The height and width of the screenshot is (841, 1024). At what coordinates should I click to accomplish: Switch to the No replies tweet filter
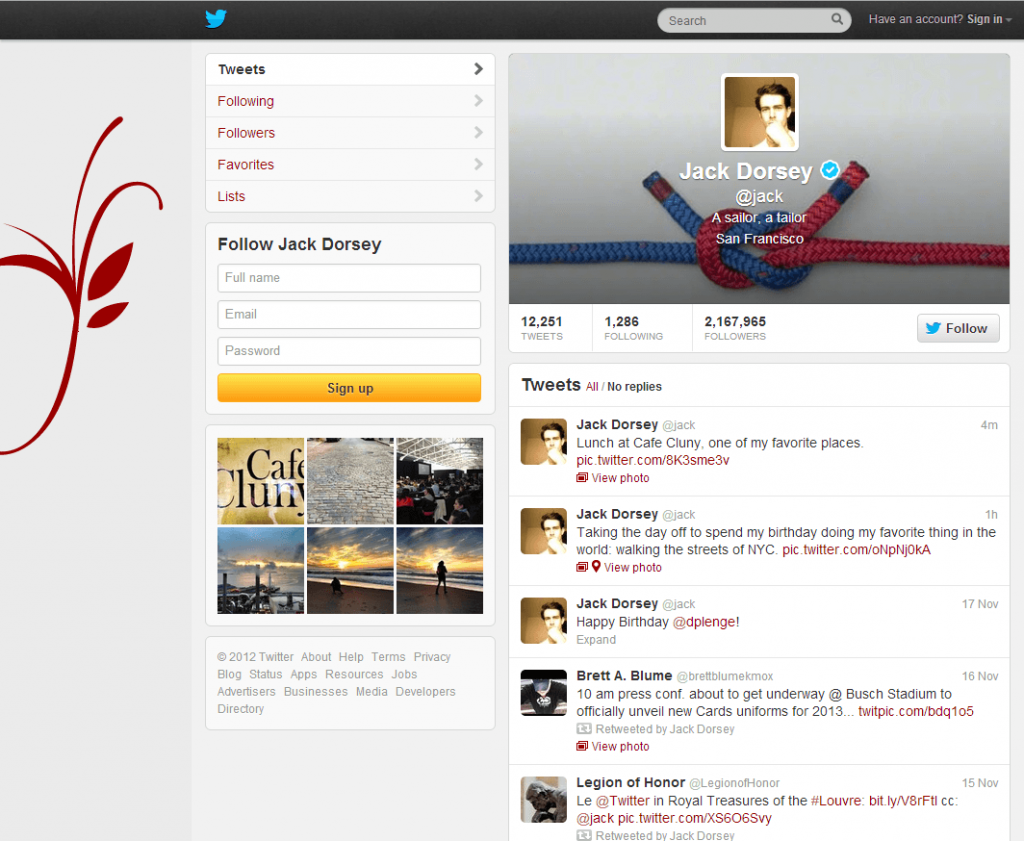(634, 387)
